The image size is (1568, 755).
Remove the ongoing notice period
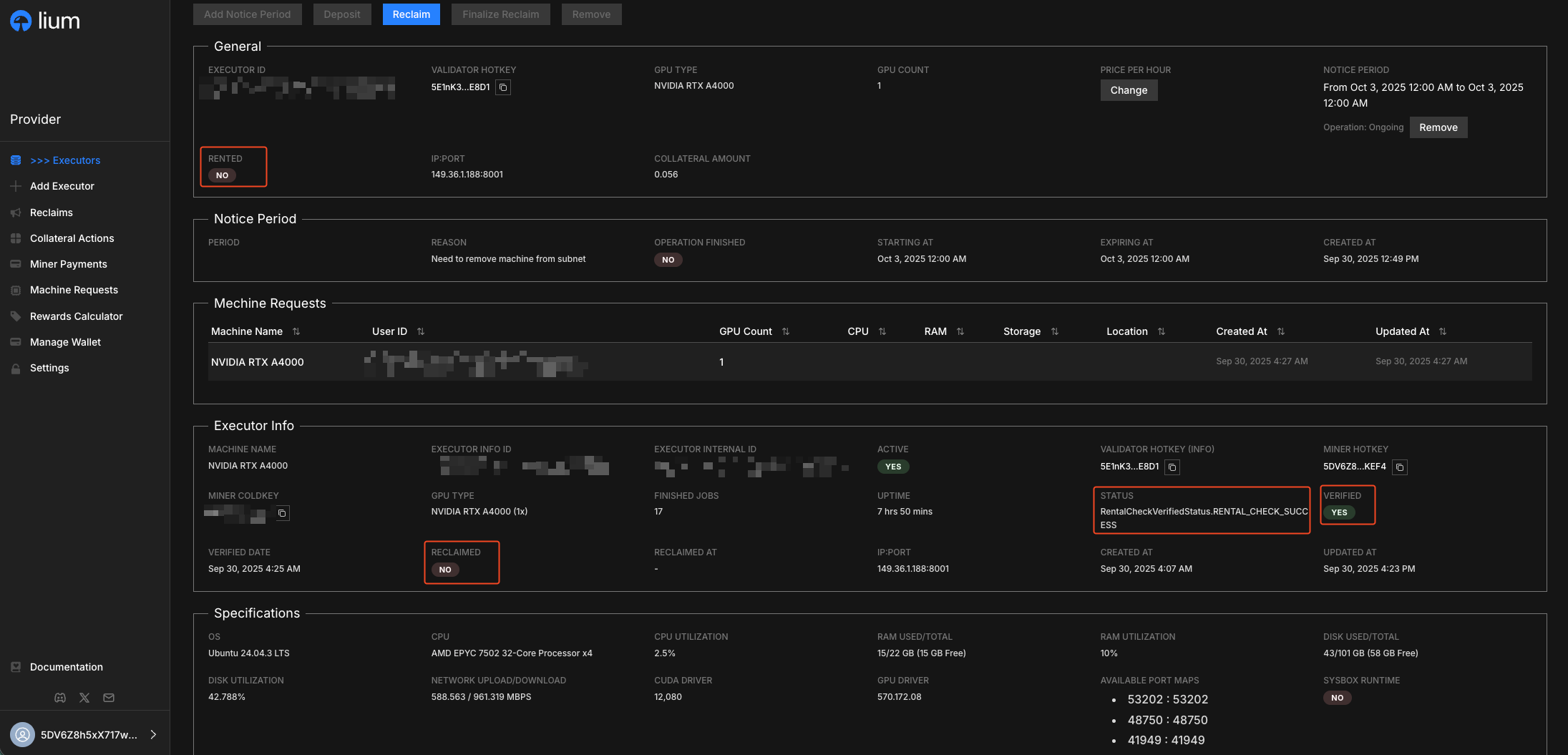point(1438,127)
